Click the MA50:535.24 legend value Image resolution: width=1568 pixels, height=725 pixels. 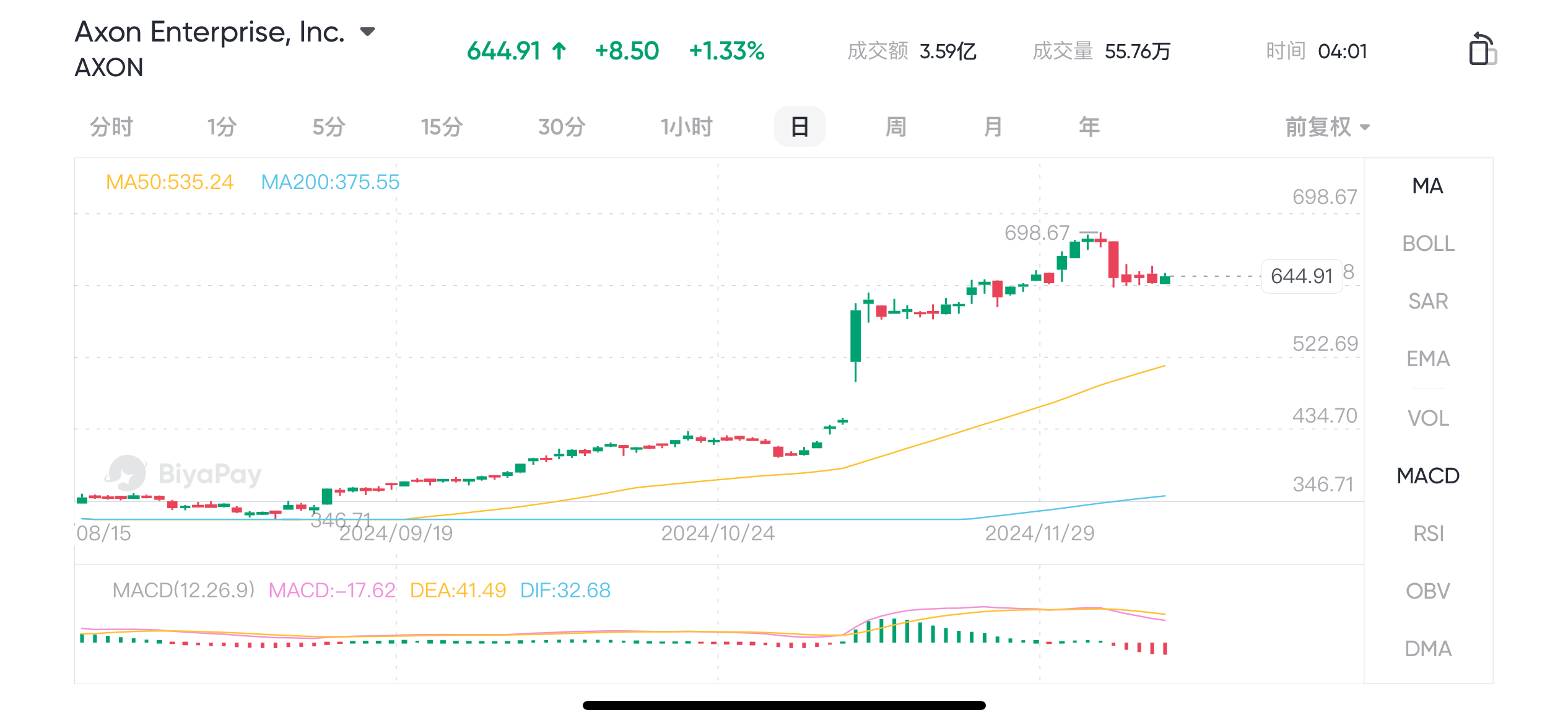[x=170, y=182]
